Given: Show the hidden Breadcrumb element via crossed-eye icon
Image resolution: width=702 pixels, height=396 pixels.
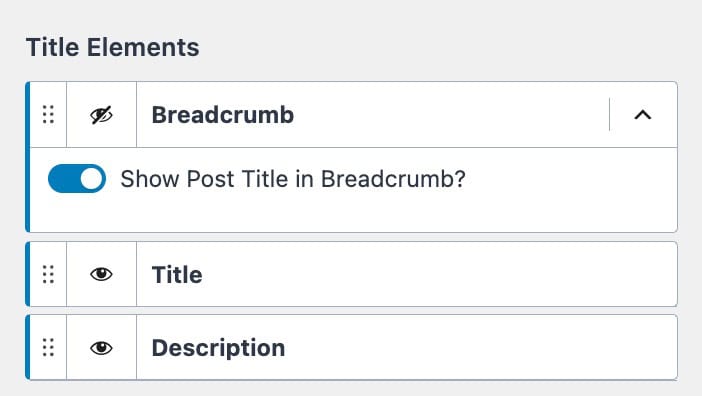Looking at the screenshot, I should click(101, 115).
